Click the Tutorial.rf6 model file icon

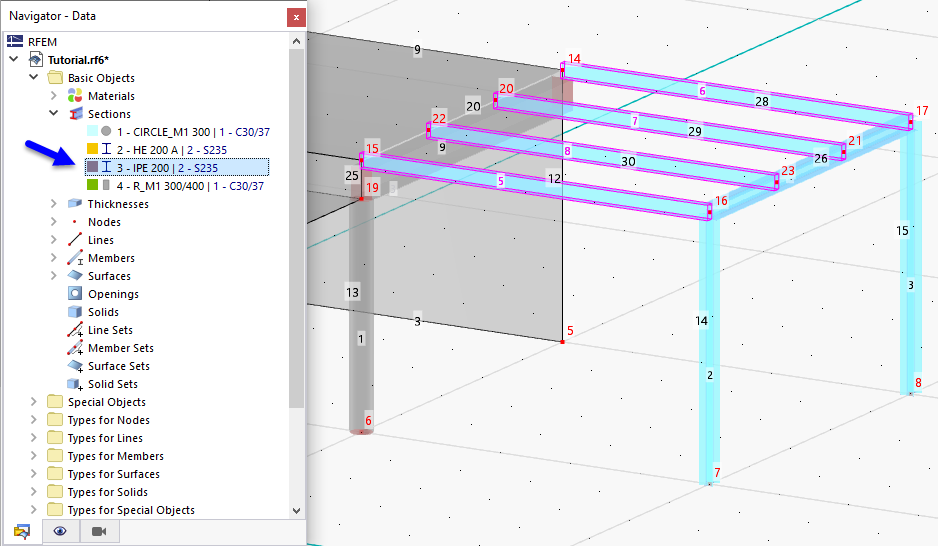[36, 60]
